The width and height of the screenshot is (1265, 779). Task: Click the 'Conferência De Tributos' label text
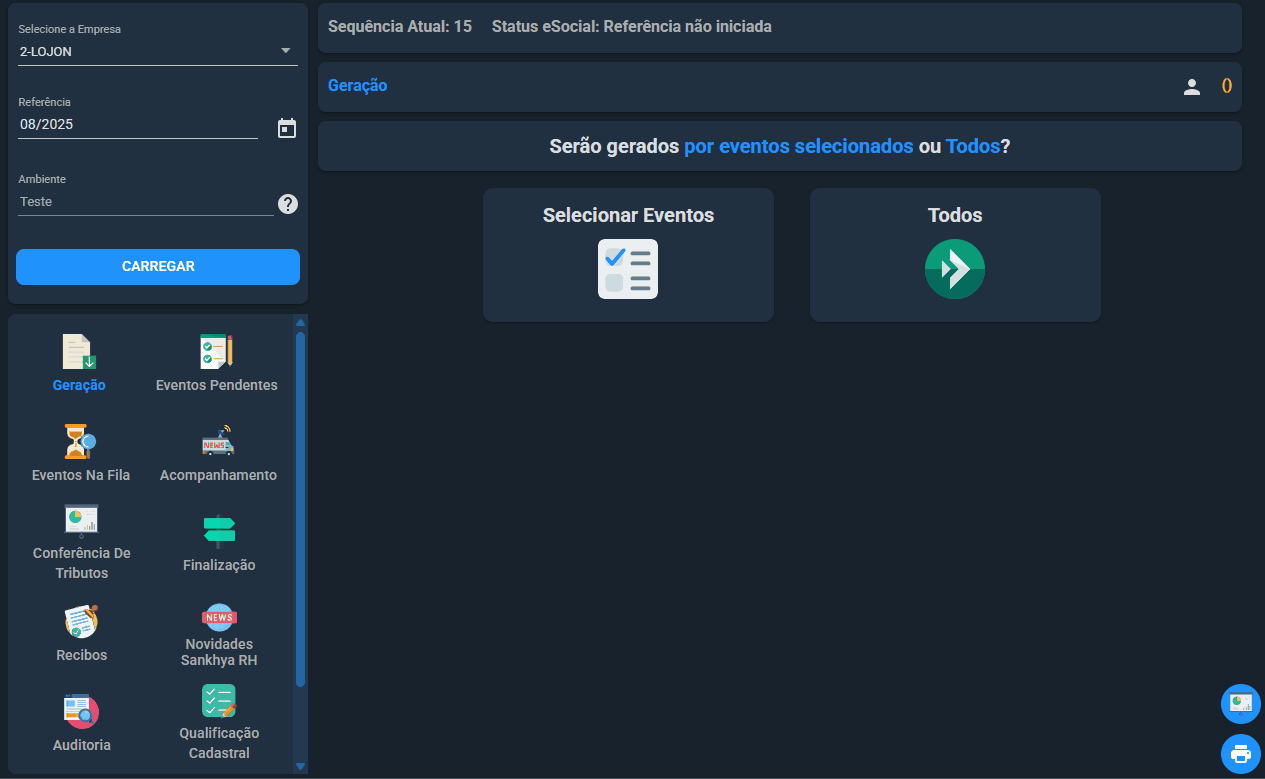click(82, 563)
